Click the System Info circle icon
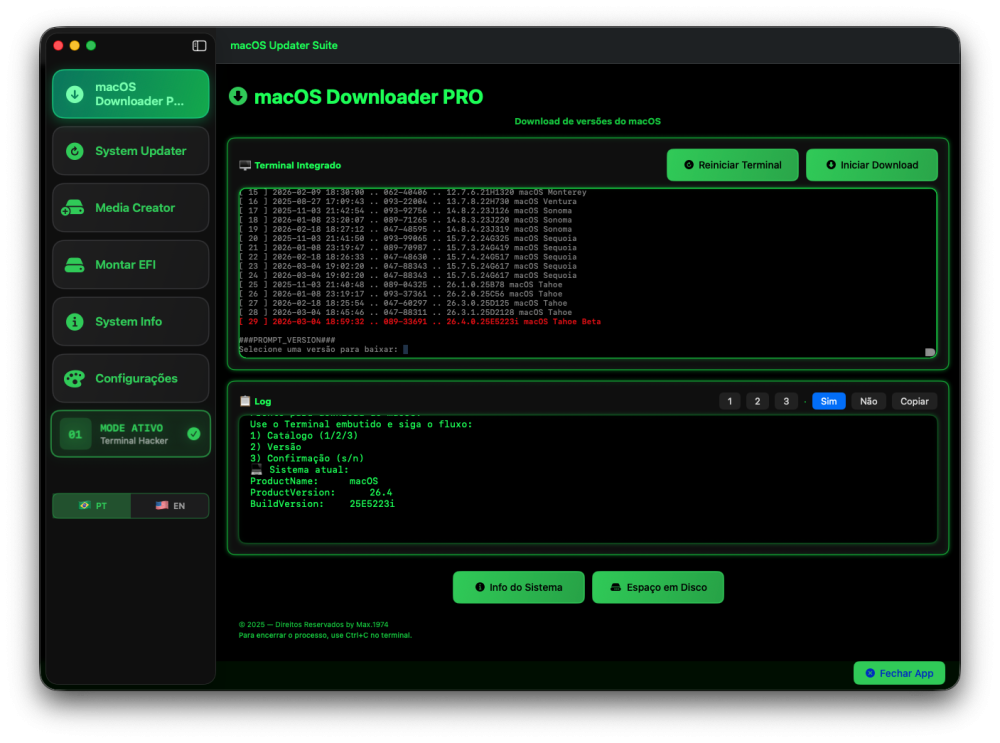 pyautogui.click(x=75, y=321)
